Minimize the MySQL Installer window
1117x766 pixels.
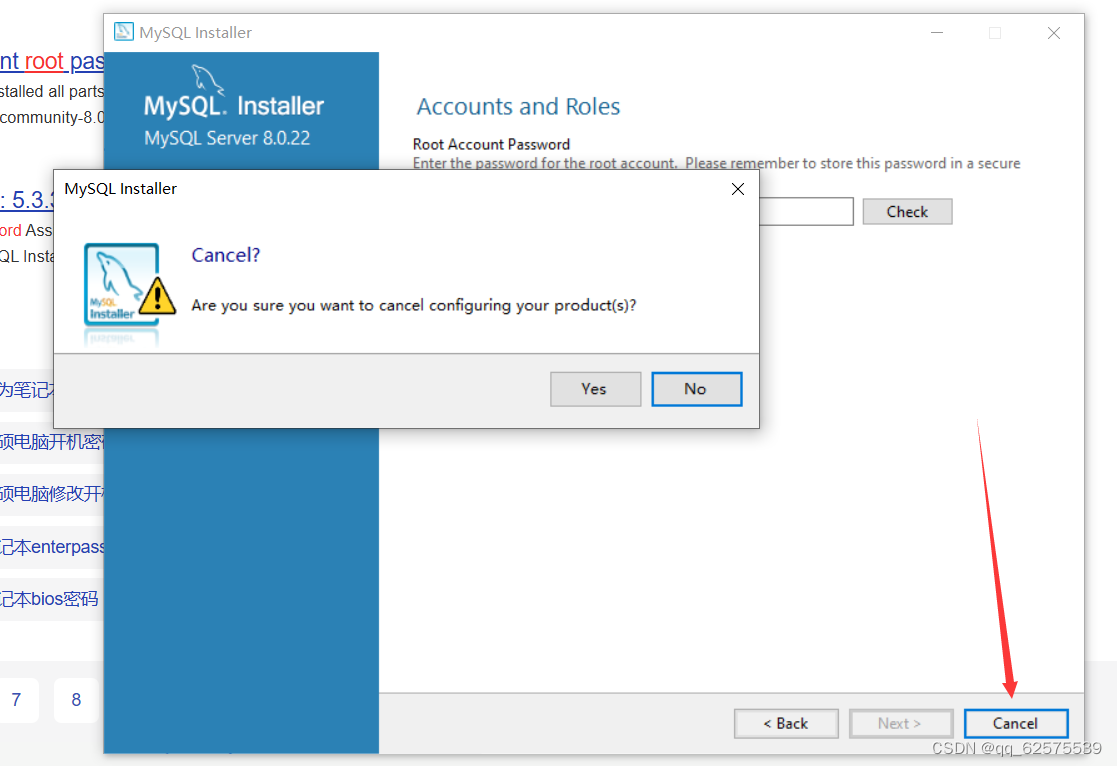coord(937,33)
